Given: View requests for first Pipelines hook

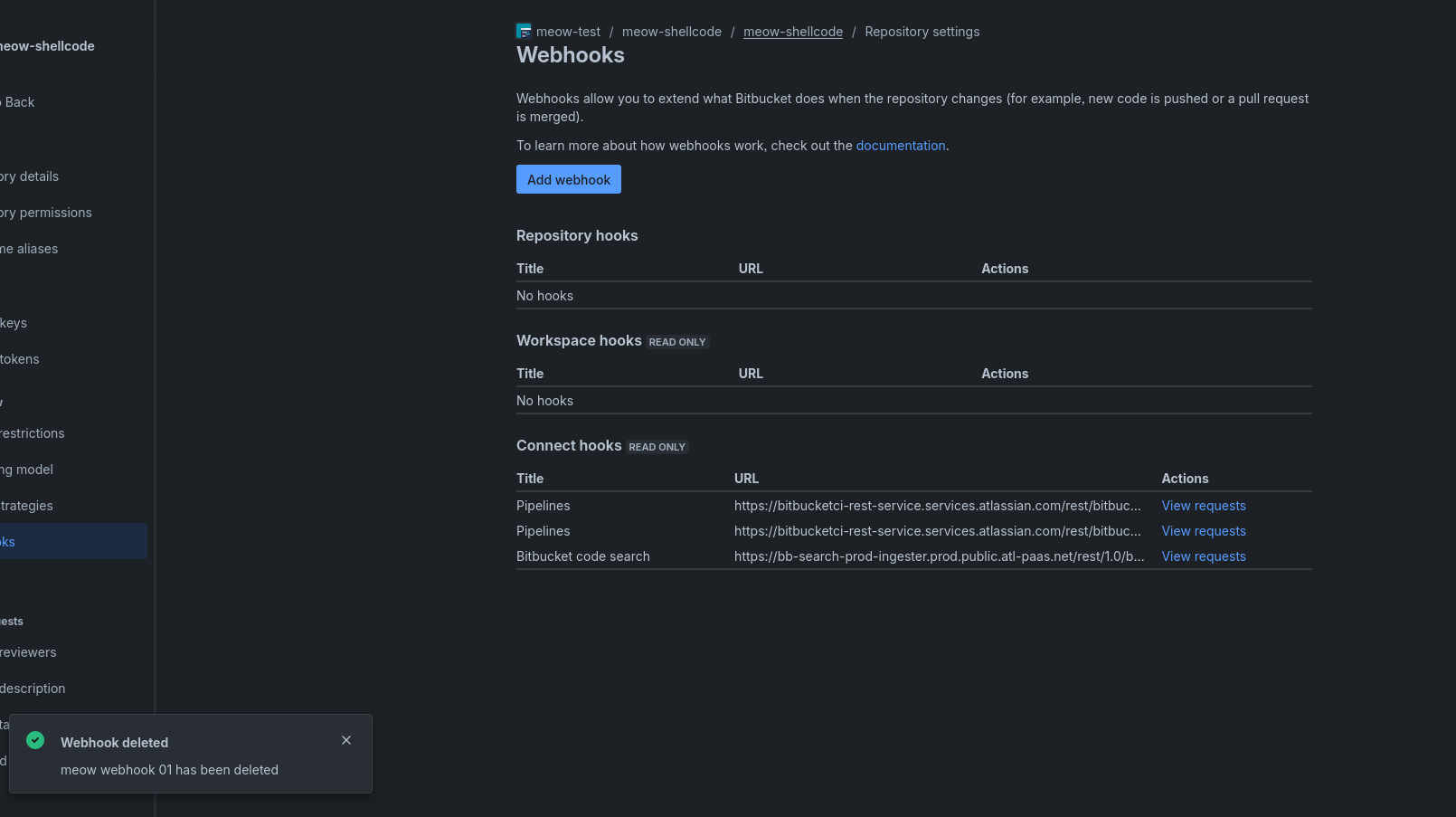Looking at the screenshot, I should (x=1204, y=506).
